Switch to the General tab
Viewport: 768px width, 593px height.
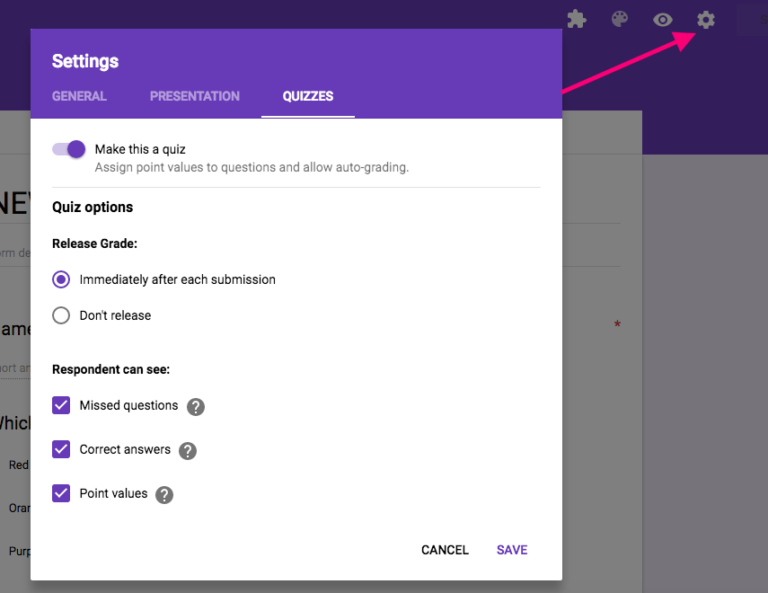coord(79,97)
